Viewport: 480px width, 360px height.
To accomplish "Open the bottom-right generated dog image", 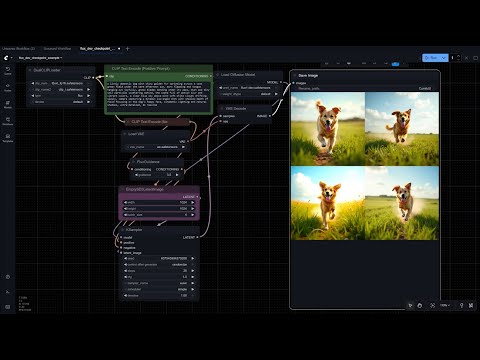I will coord(402,203).
